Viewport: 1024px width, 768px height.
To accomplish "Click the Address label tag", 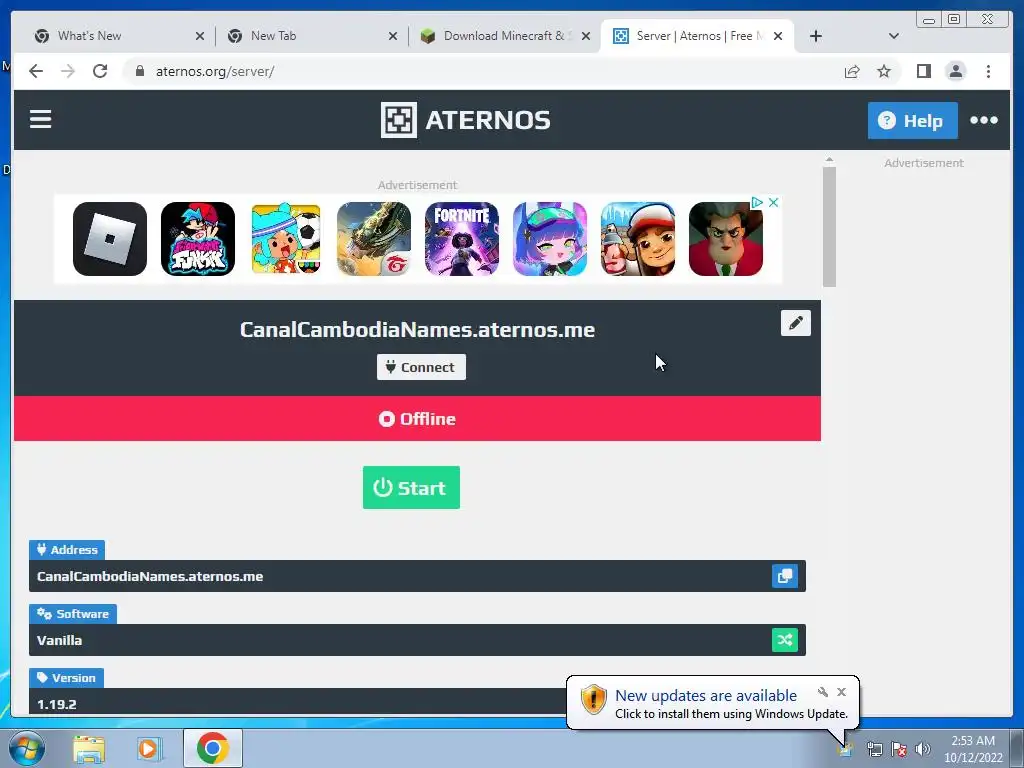I will 67,550.
